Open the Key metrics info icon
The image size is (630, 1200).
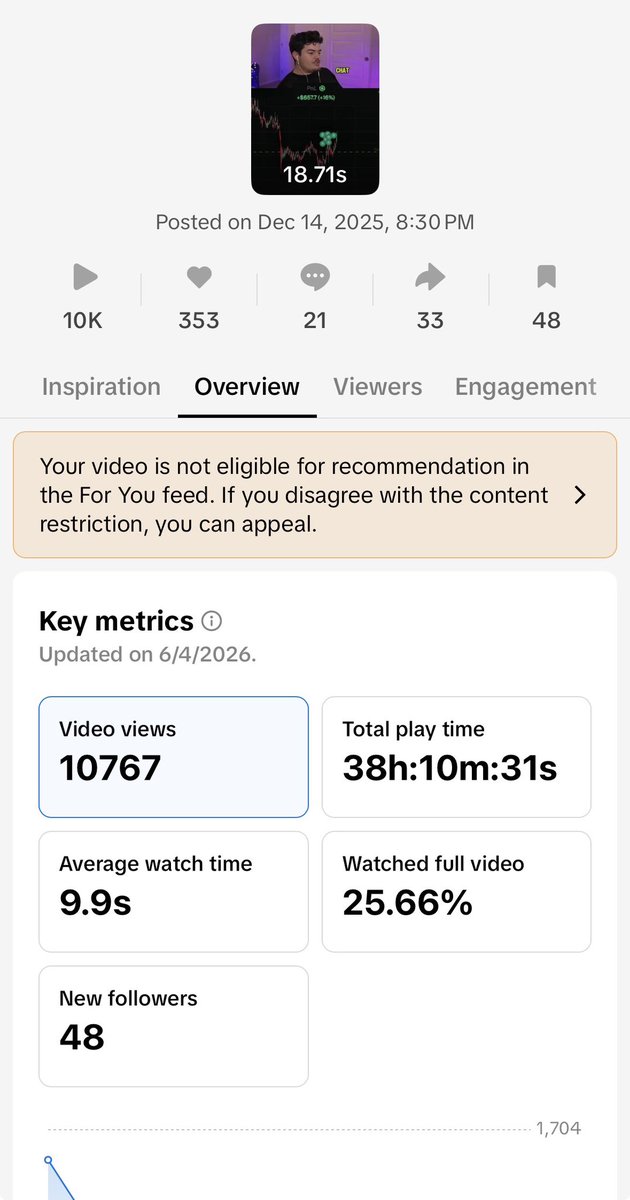(211, 621)
